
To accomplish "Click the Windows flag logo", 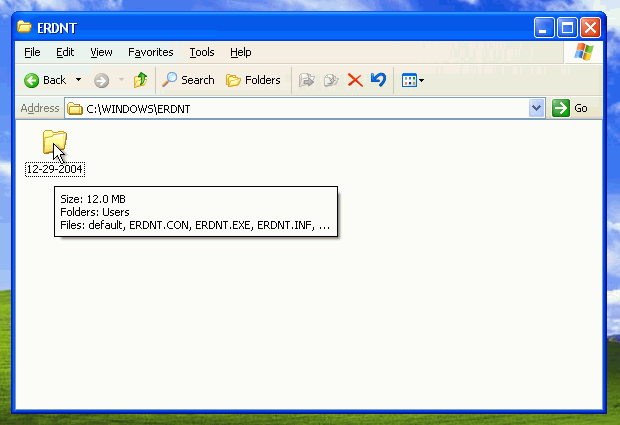I will tap(584, 52).
